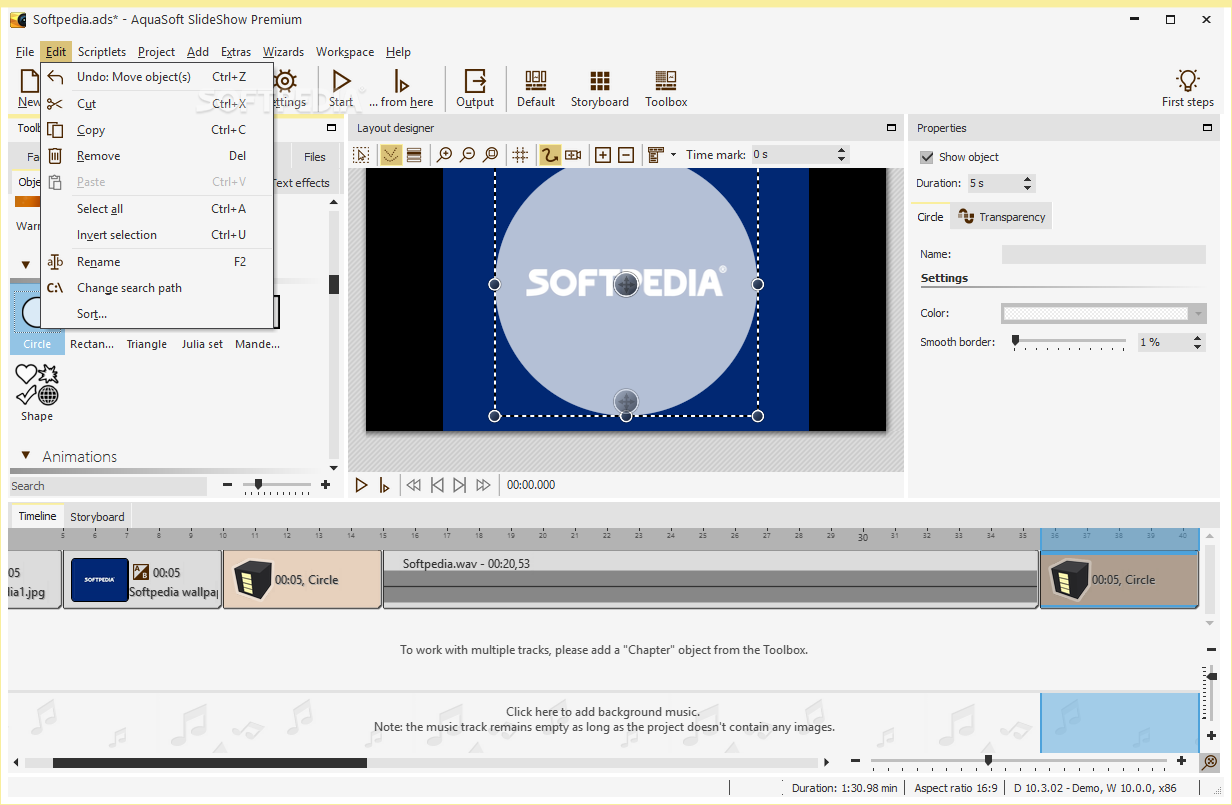
Task: Click play-from-here button under the preview
Action: (384, 485)
